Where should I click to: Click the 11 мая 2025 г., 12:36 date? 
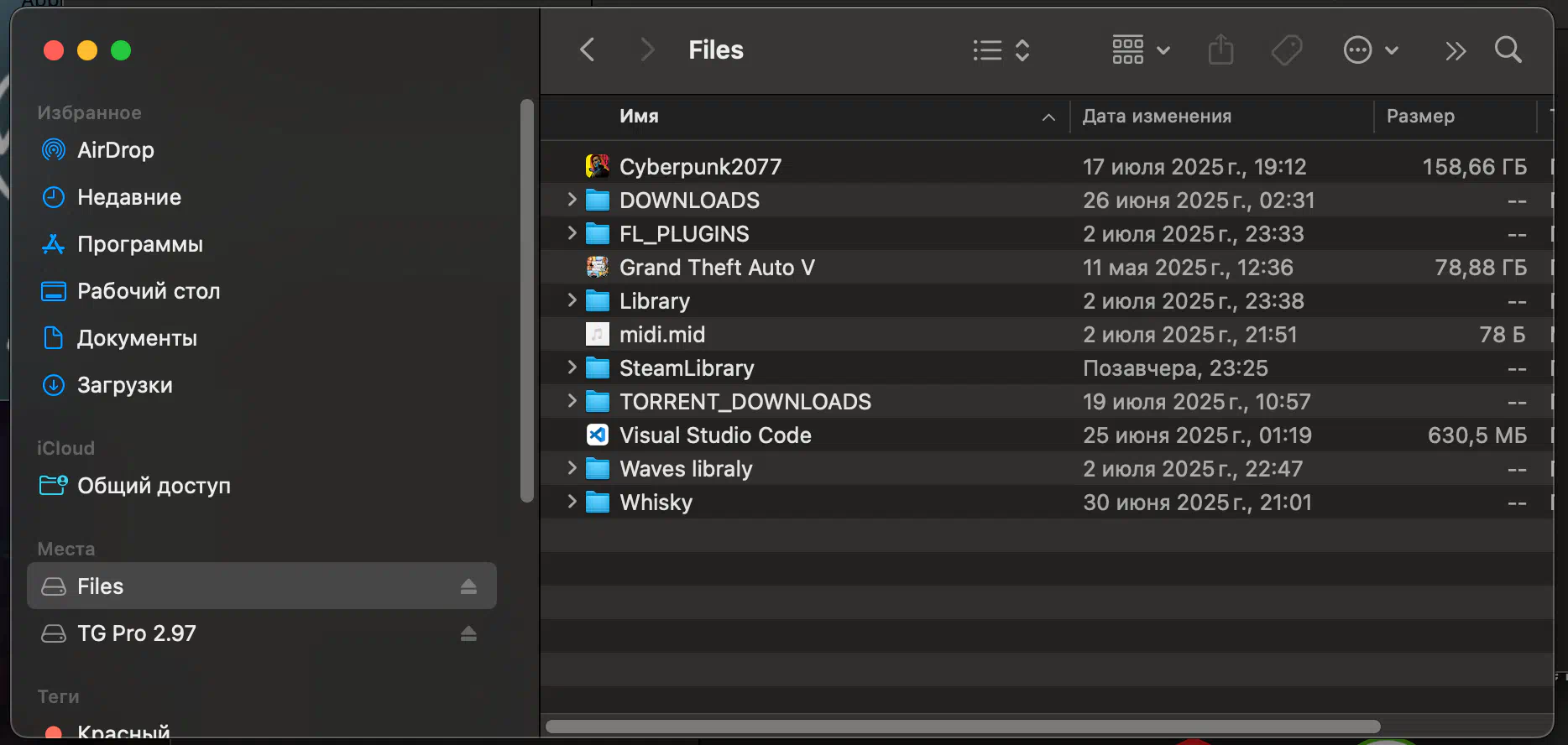[1188, 268]
